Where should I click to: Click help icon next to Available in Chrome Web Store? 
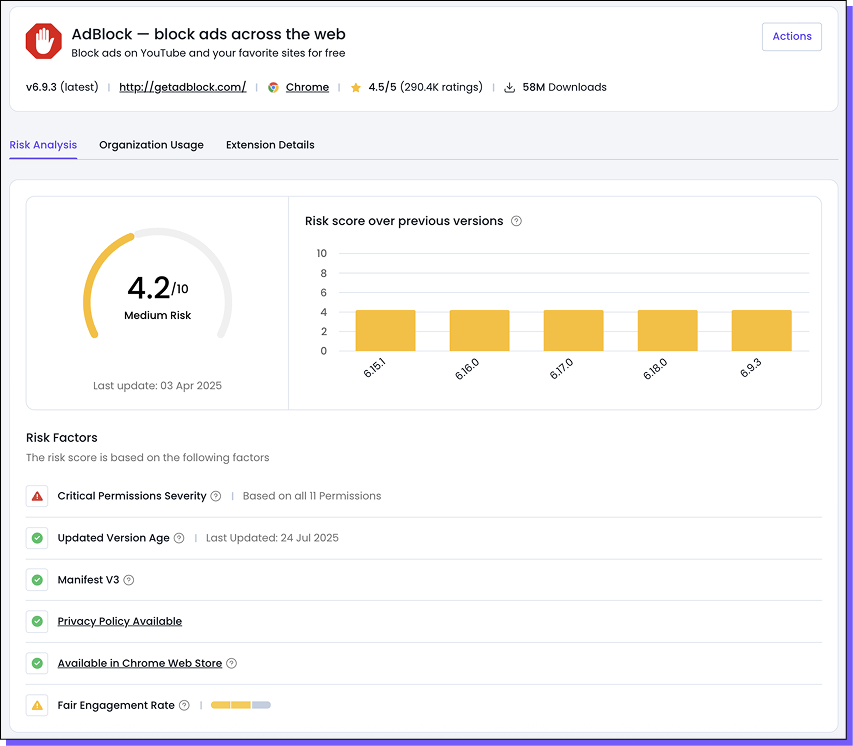pos(231,663)
